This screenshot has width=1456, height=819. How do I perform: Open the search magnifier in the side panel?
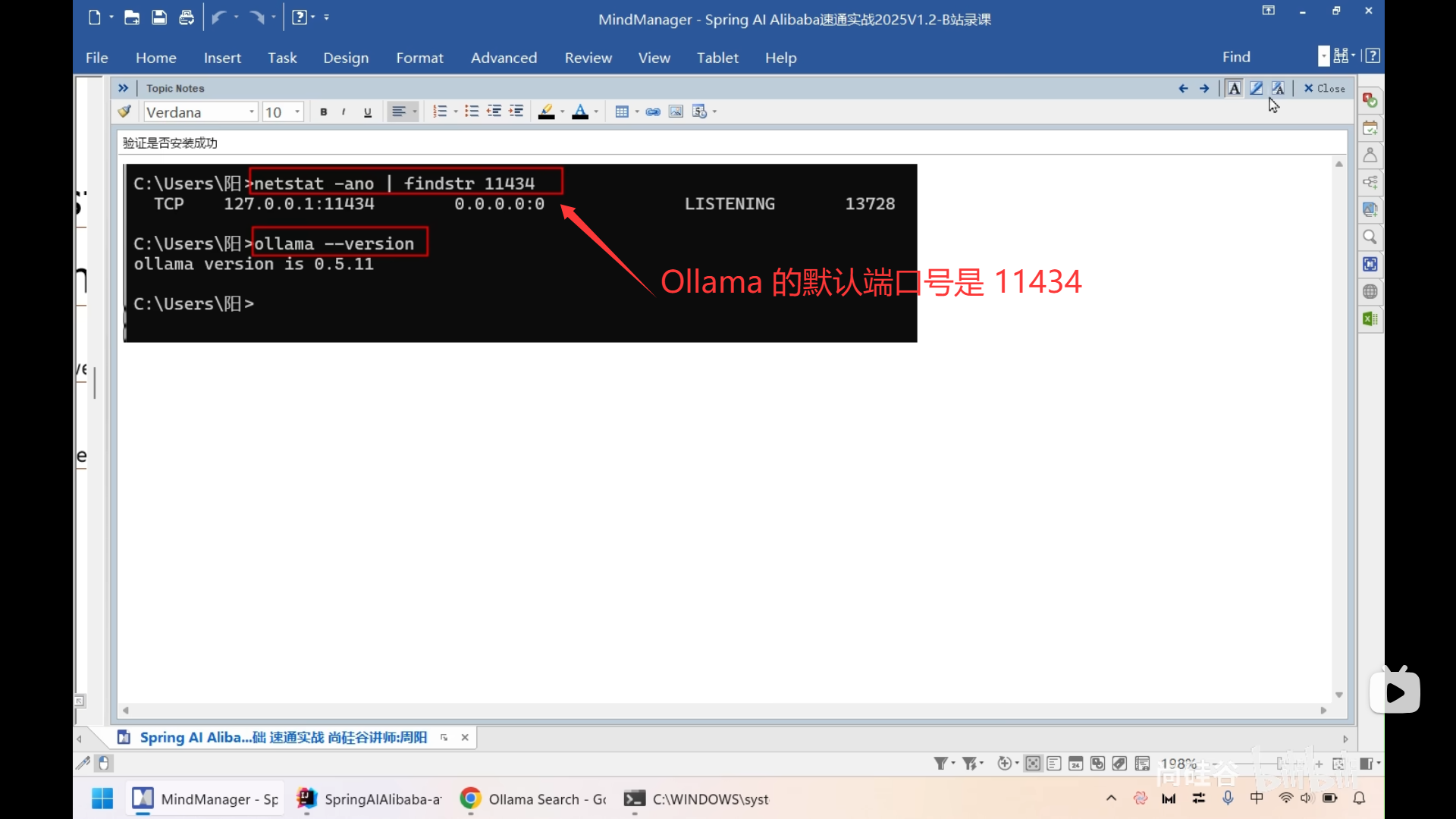[x=1370, y=237]
